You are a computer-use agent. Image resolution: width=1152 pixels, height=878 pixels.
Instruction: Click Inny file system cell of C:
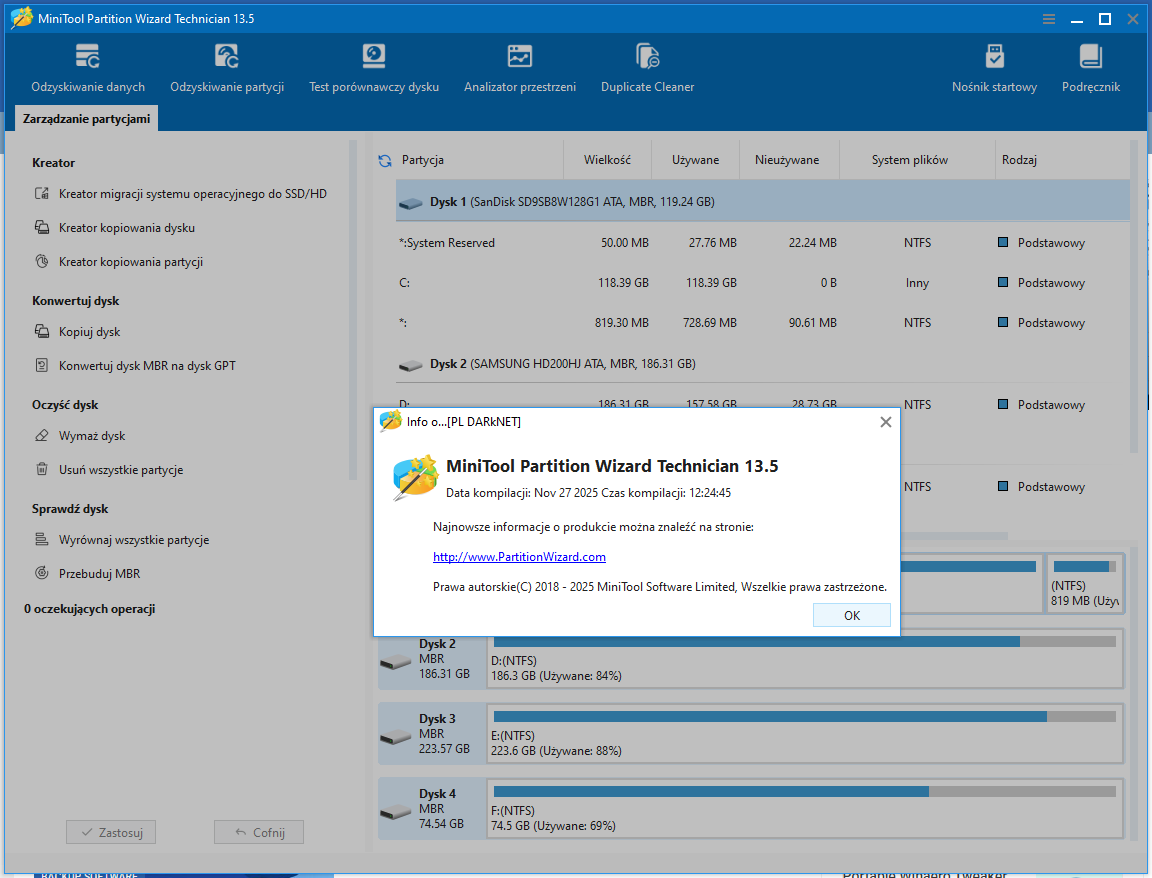tap(917, 283)
